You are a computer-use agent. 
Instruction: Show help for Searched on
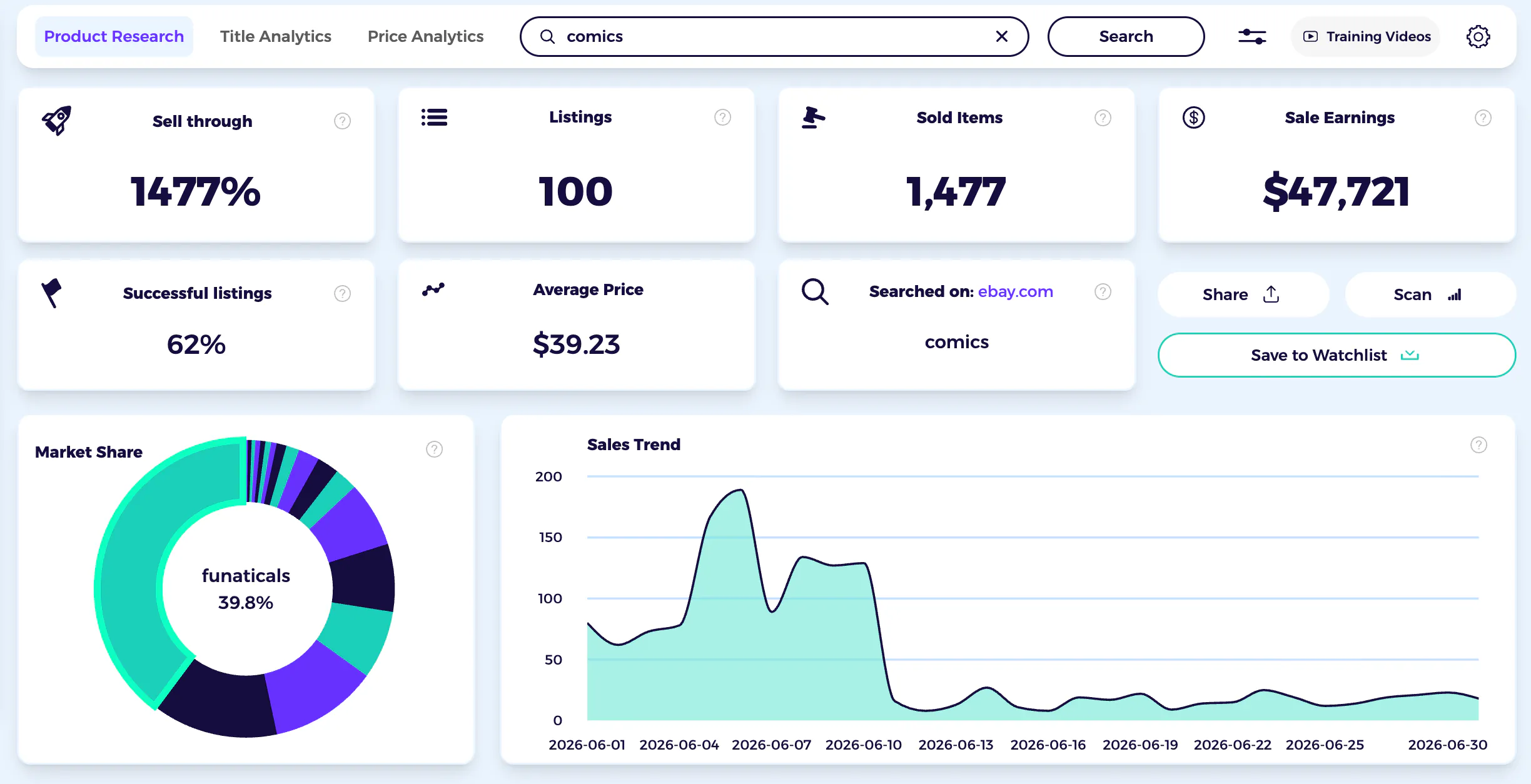pyautogui.click(x=1103, y=291)
